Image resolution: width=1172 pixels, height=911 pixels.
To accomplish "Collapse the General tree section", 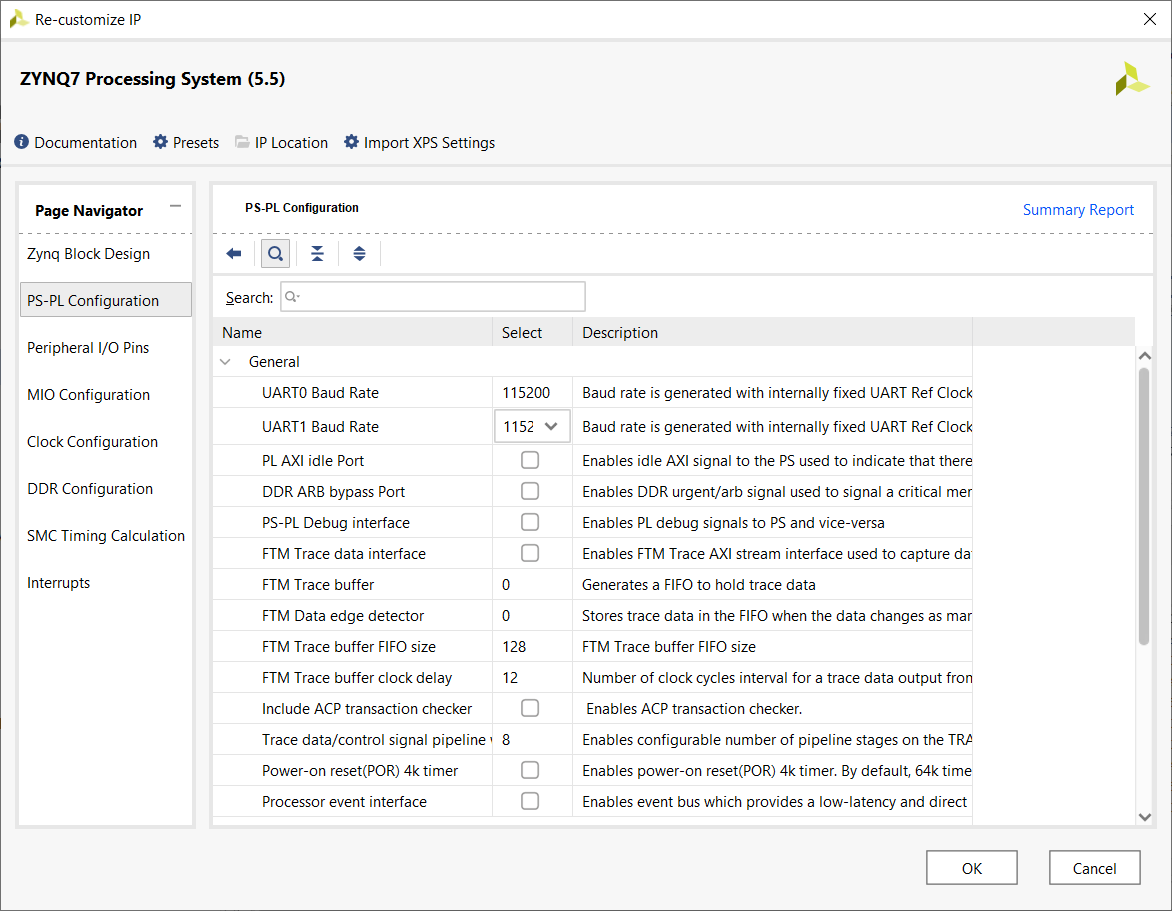I will [x=225, y=362].
